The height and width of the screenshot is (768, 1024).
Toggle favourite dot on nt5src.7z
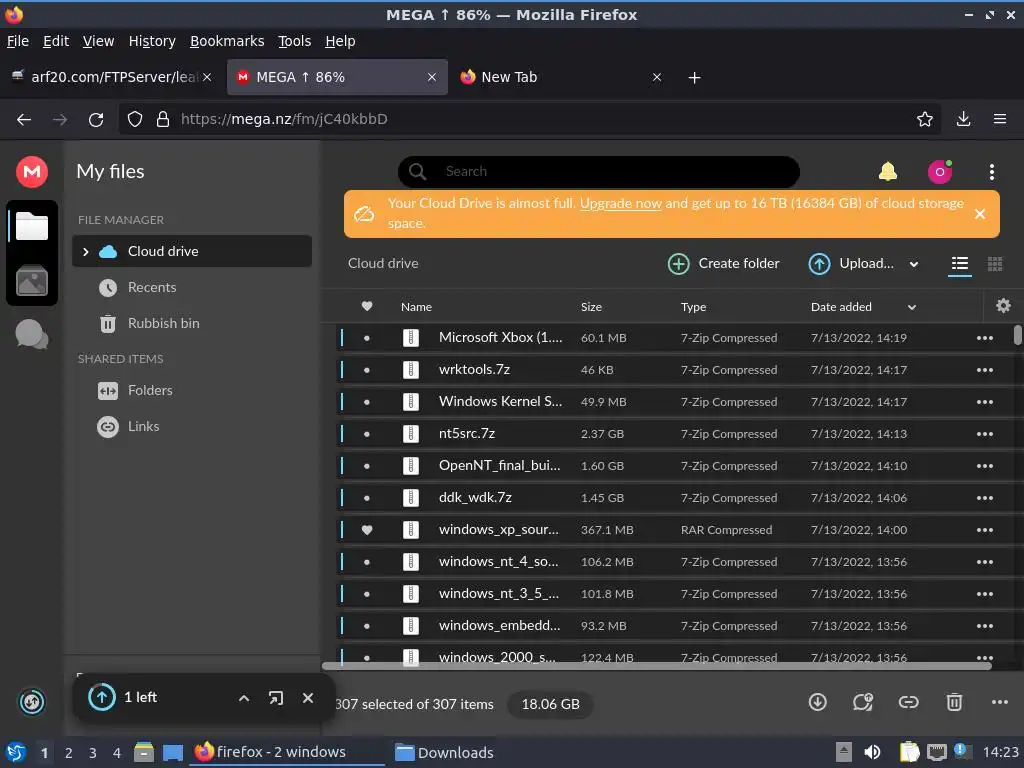pyautogui.click(x=367, y=434)
